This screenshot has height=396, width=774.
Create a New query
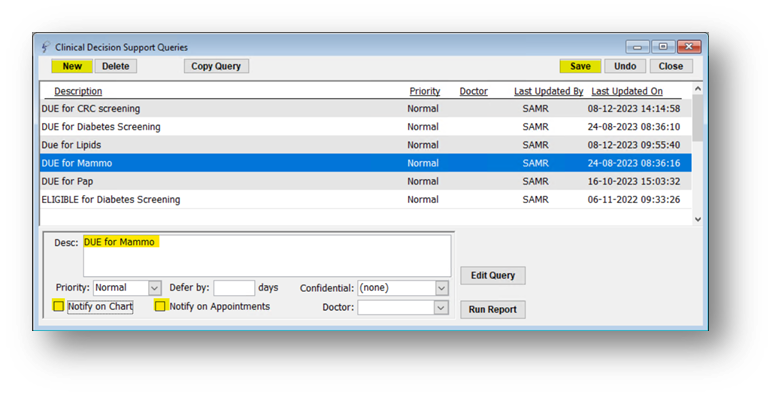72,66
